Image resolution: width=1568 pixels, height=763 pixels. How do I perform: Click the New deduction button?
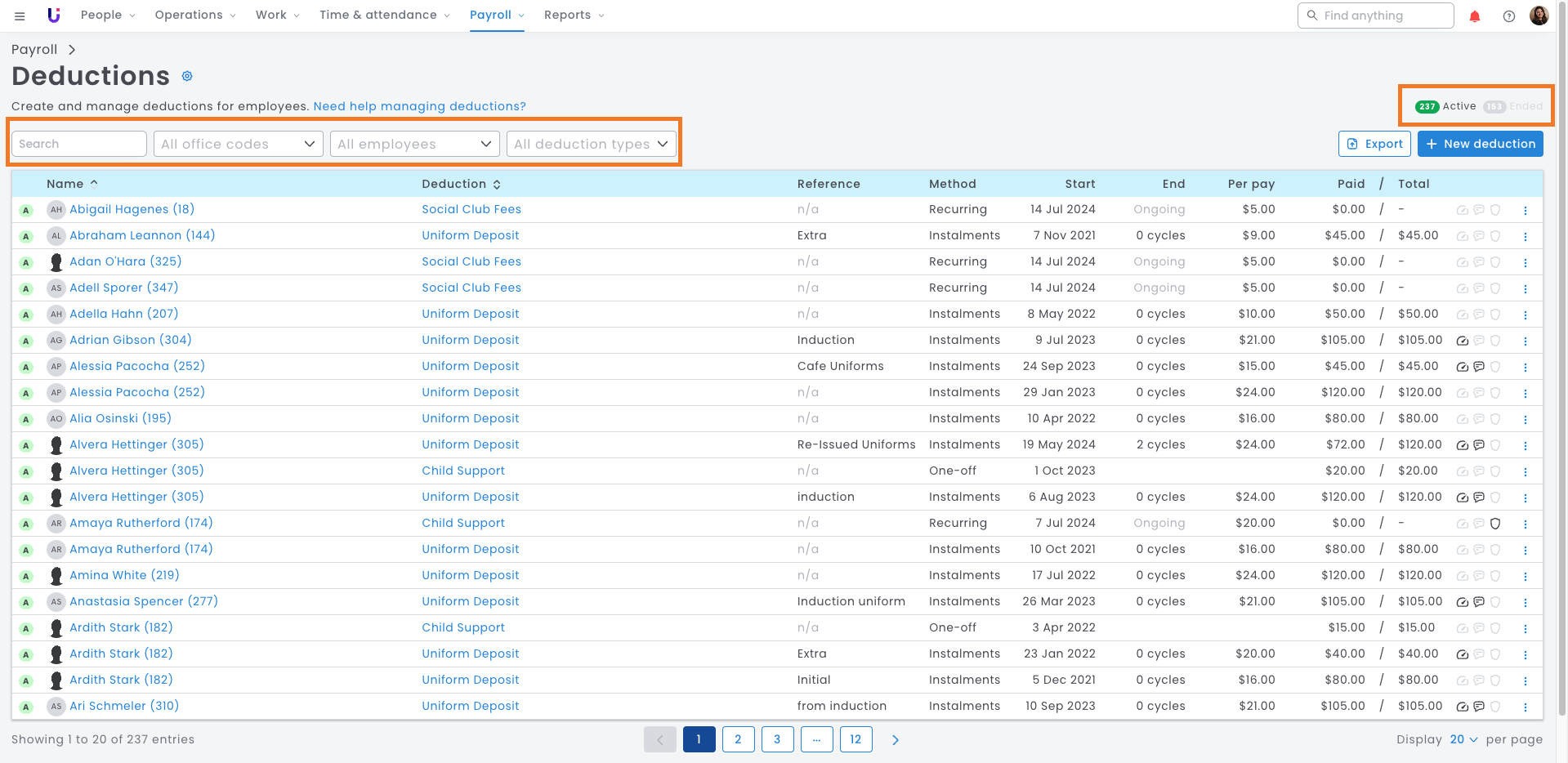pyautogui.click(x=1480, y=144)
